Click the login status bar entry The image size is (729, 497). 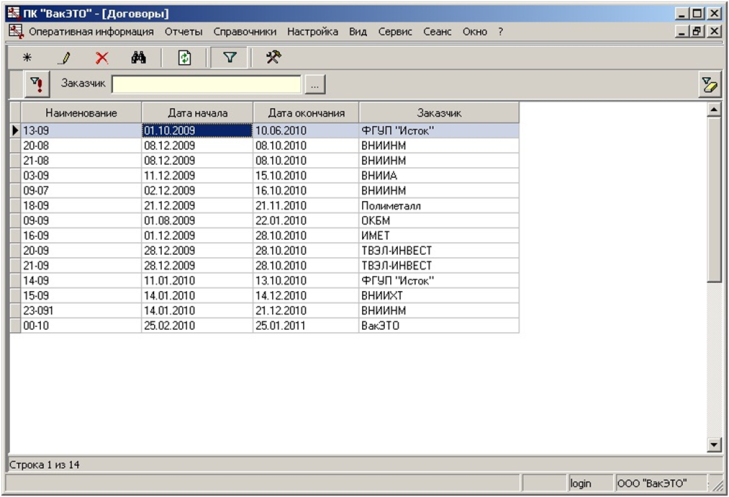[591, 484]
